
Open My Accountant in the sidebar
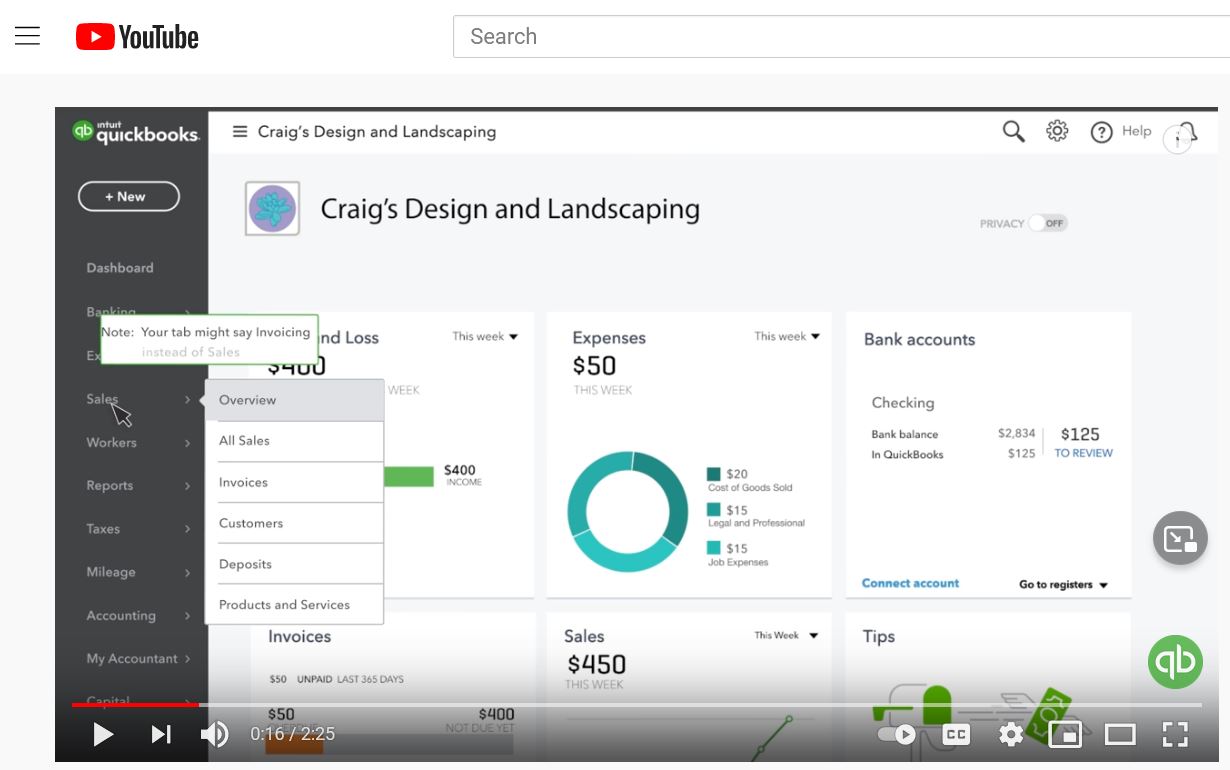tap(132, 658)
